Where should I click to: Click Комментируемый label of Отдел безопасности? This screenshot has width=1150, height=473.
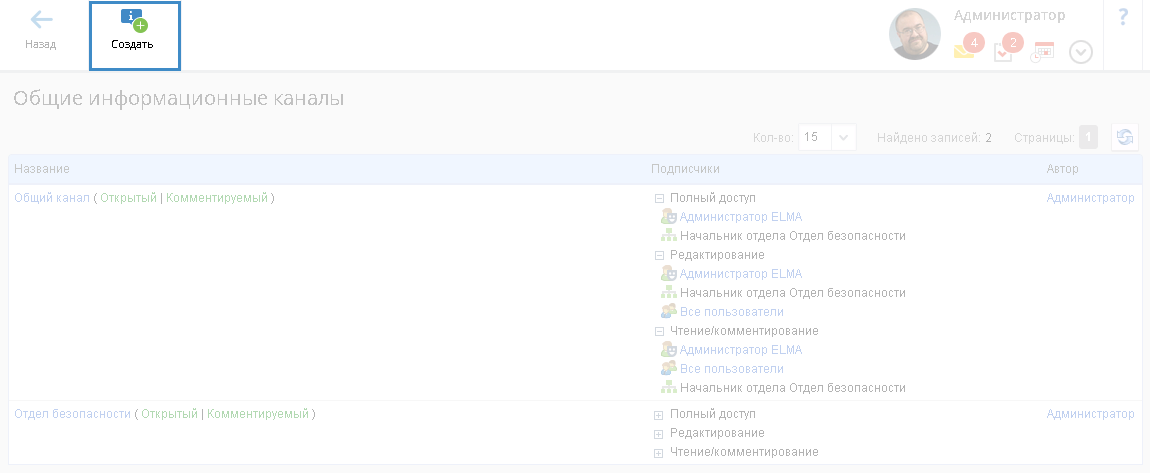(x=258, y=414)
